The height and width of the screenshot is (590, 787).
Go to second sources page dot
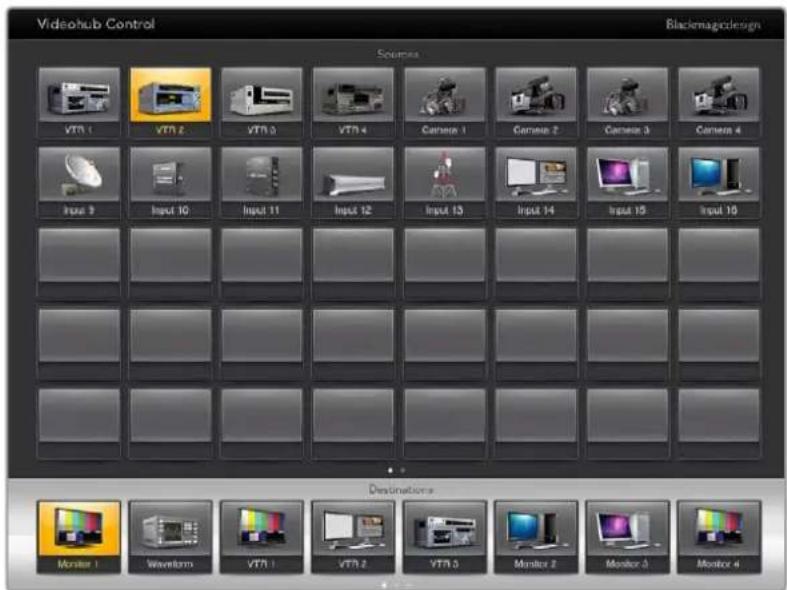pos(403,471)
